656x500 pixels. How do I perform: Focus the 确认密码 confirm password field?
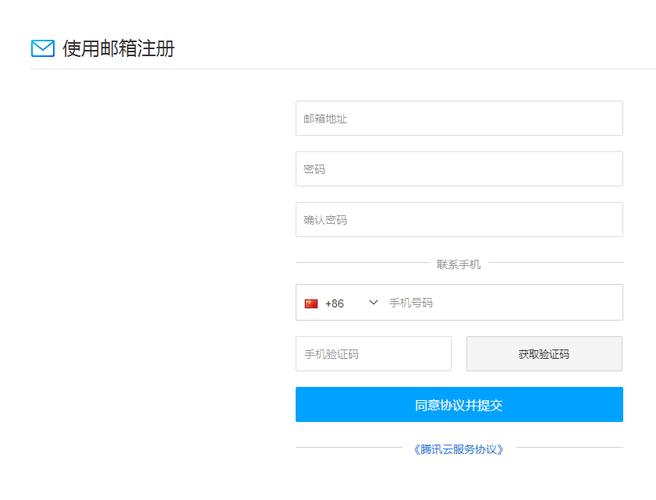click(x=459, y=220)
